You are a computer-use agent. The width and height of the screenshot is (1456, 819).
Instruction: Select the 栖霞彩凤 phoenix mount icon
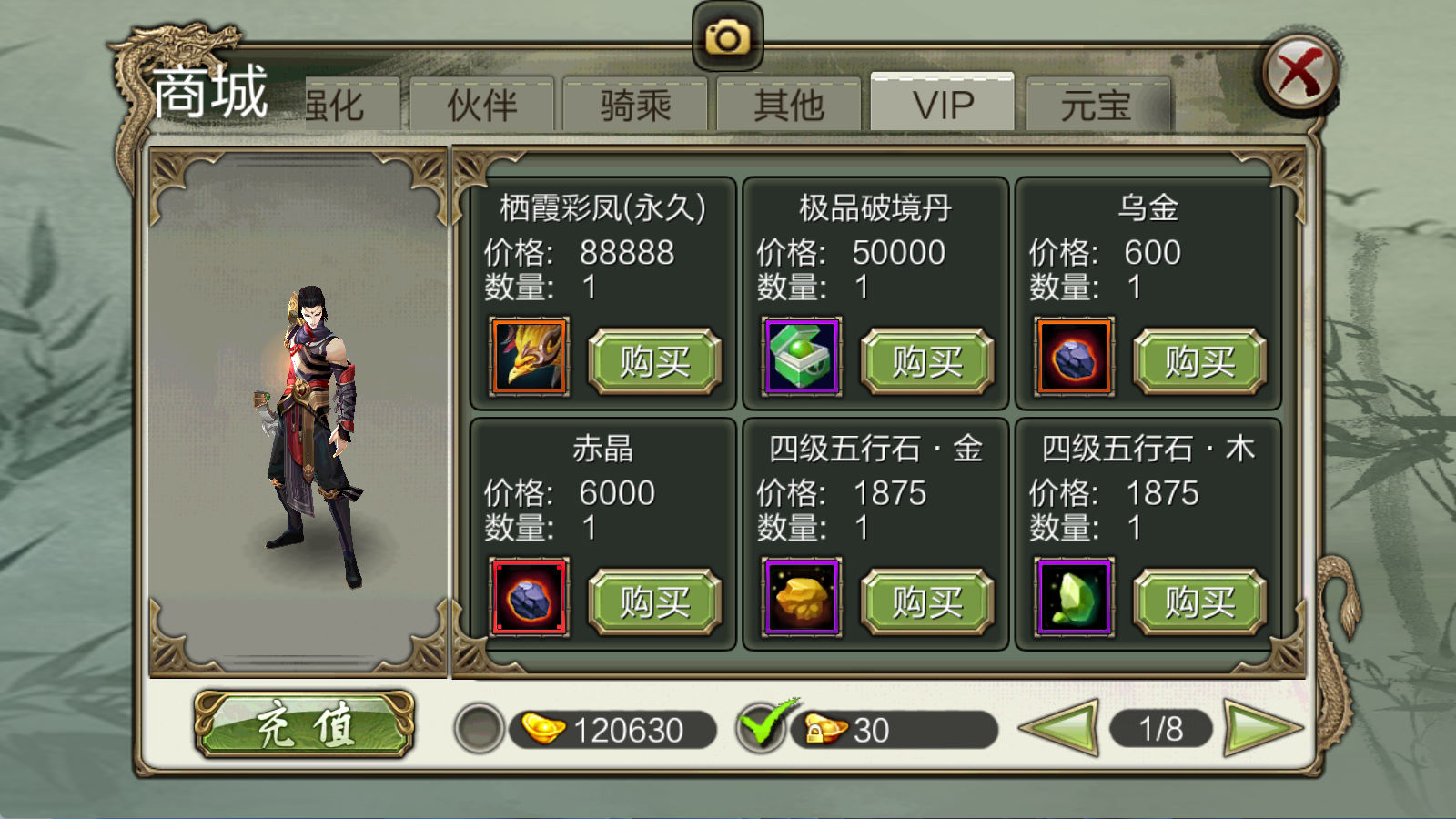(530, 357)
